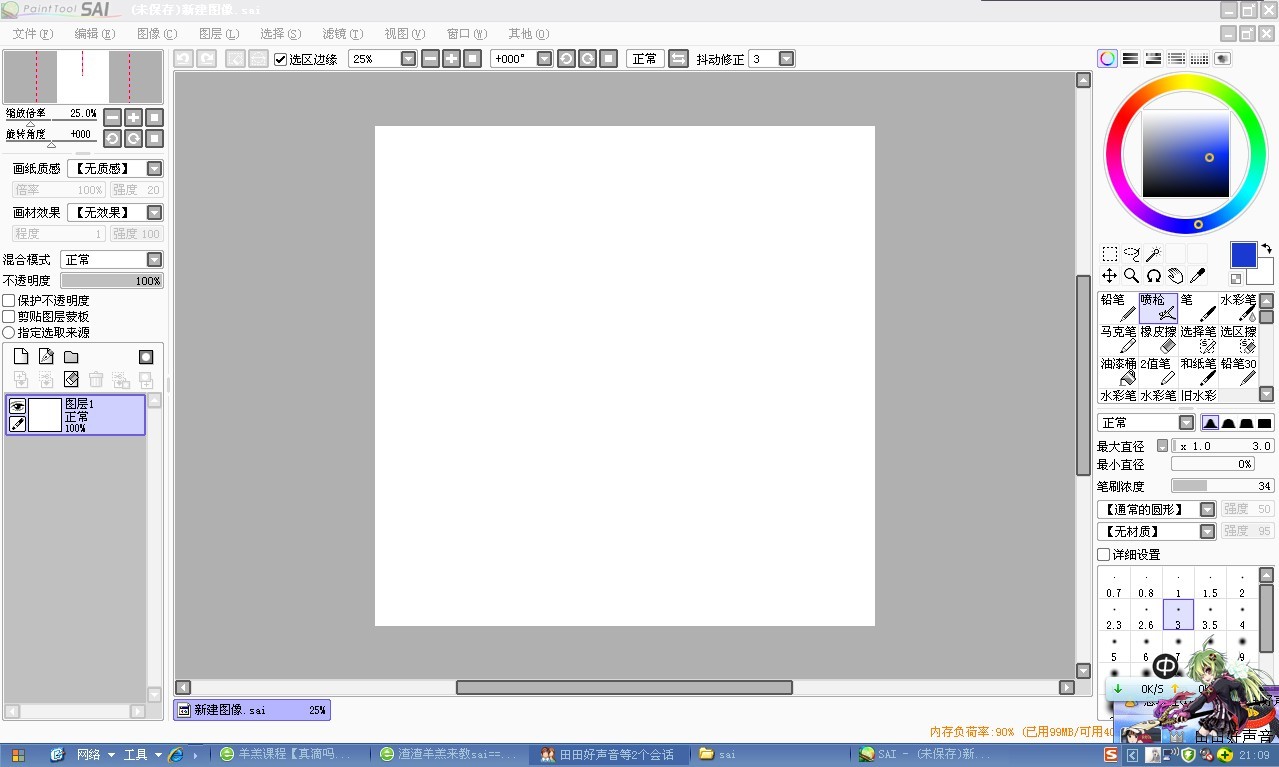1279x767 pixels.
Task: Open the 滤镜 menu
Action: (343, 34)
